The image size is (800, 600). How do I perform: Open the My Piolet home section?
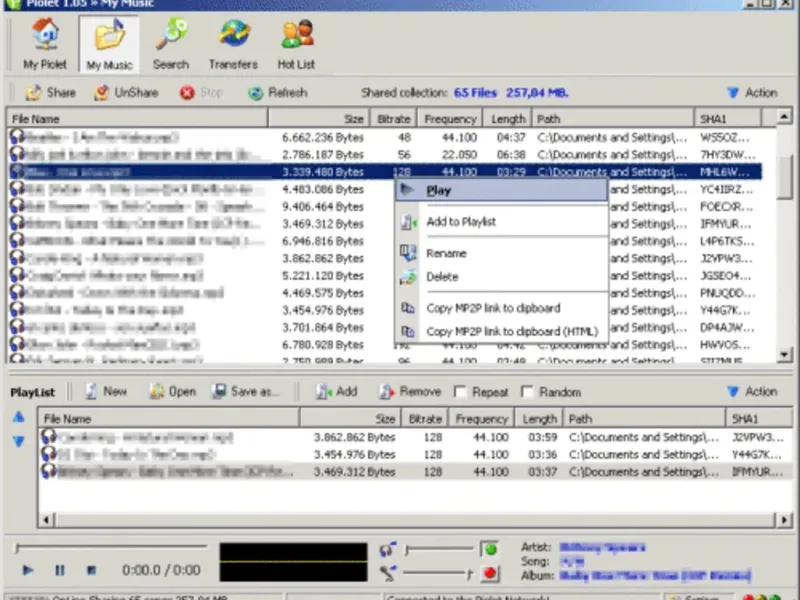[45, 44]
